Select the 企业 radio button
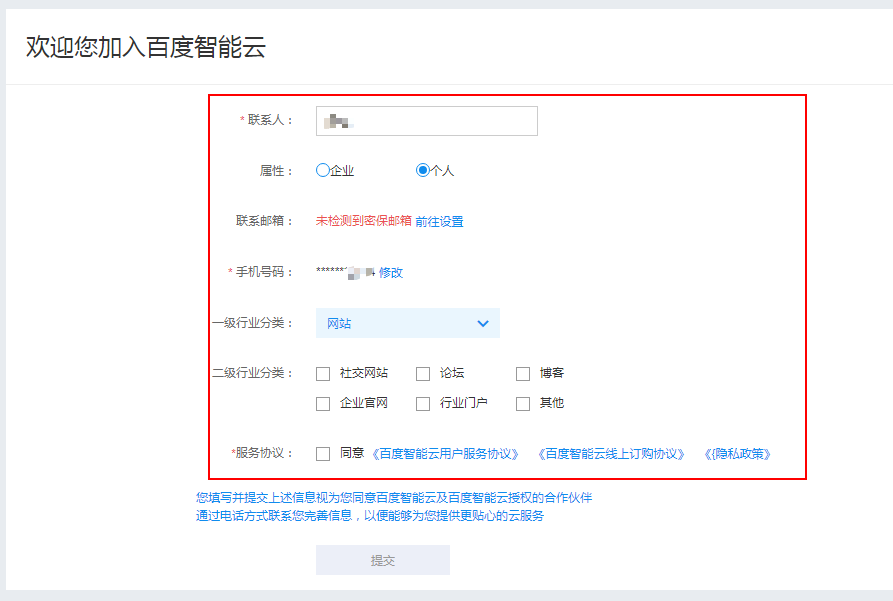This screenshot has width=893, height=601. pos(322,170)
